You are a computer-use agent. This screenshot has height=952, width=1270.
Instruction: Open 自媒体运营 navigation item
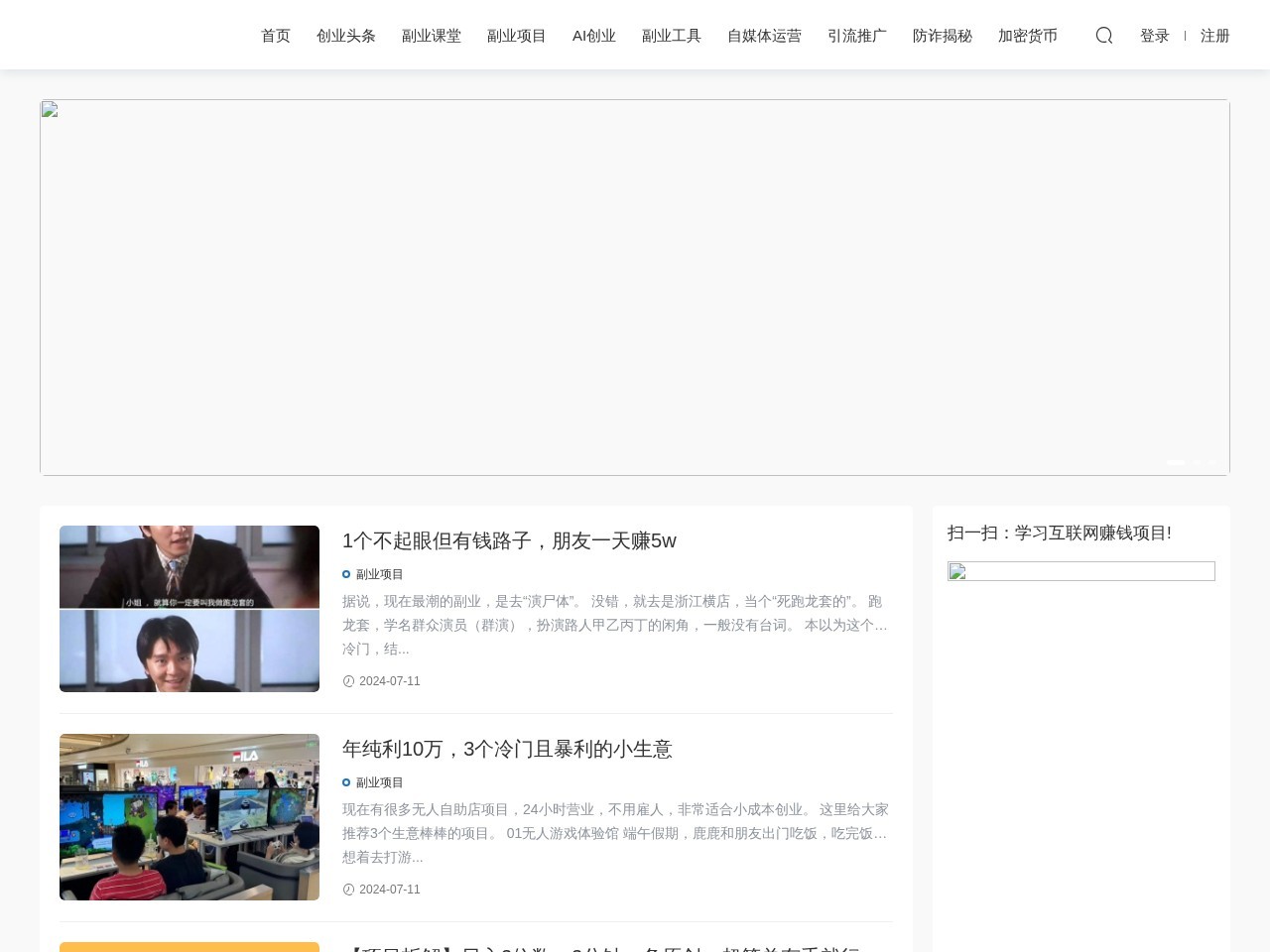[764, 36]
